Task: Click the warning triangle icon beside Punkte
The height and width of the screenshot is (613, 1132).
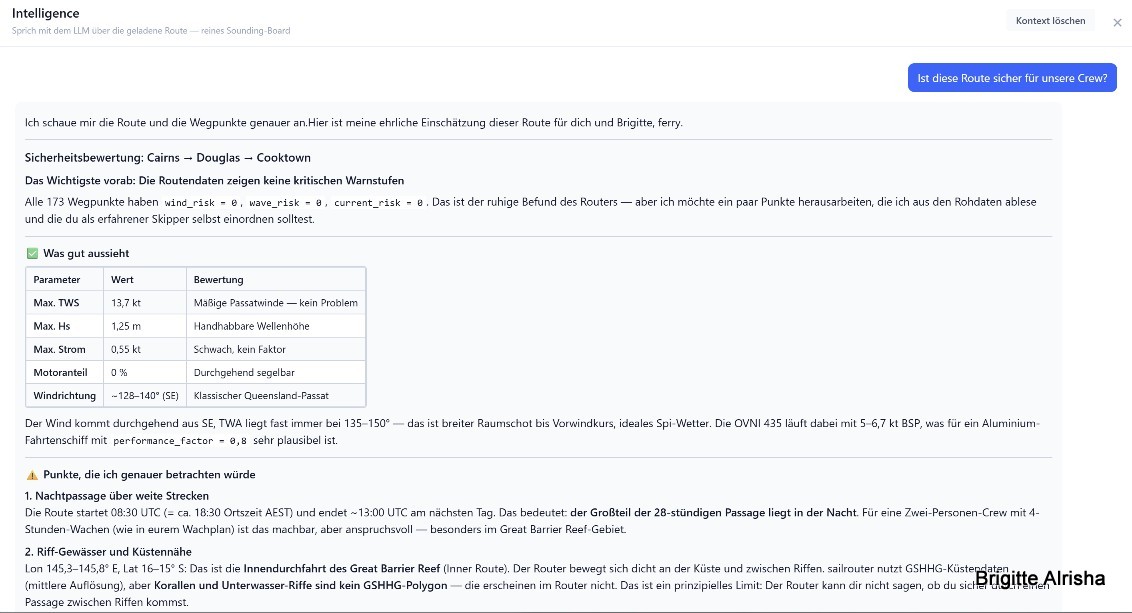Action: coord(32,475)
